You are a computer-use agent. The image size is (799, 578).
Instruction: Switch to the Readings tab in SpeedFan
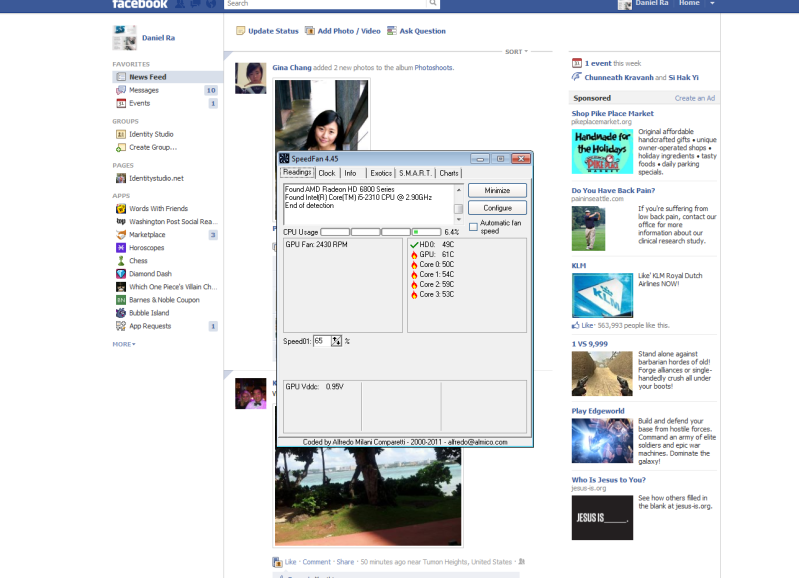click(297, 172)
